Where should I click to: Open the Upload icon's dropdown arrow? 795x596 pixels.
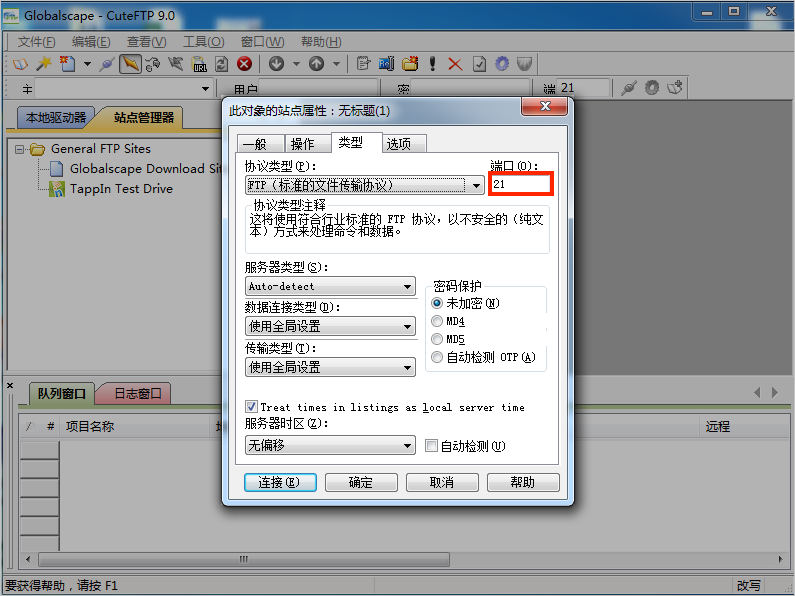(x=336, y=64)
